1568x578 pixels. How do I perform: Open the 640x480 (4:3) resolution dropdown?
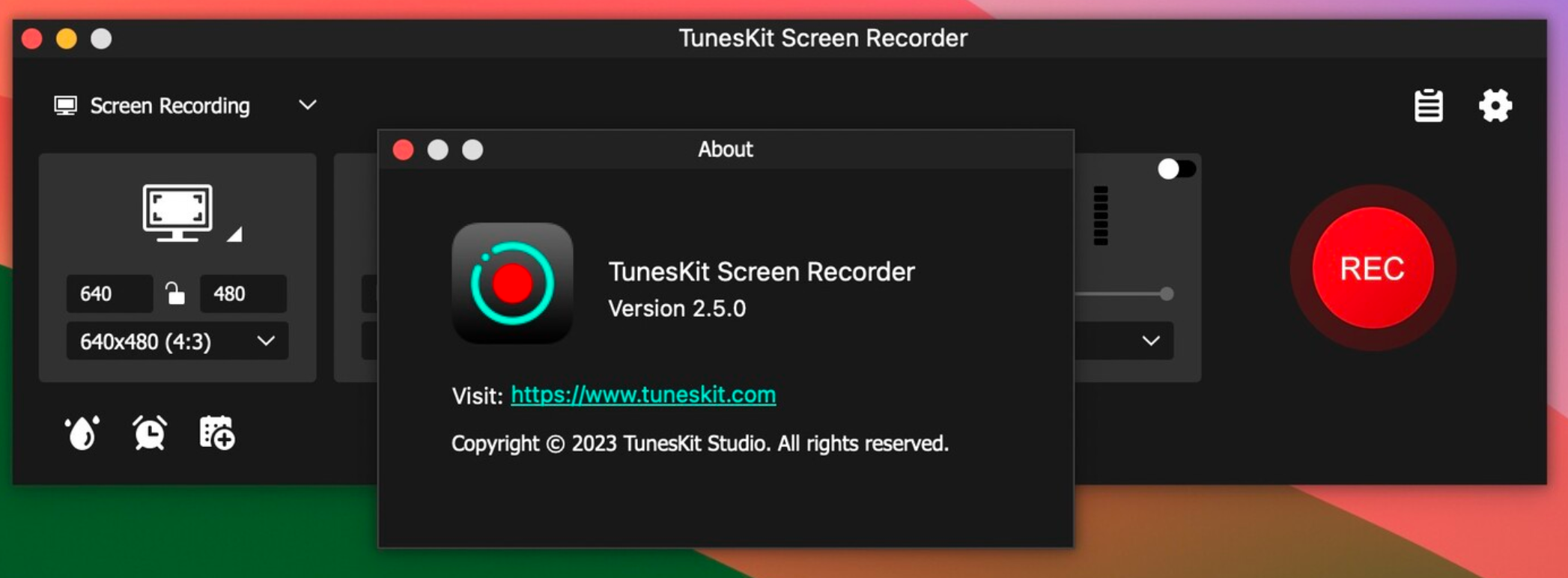point(177,341)
